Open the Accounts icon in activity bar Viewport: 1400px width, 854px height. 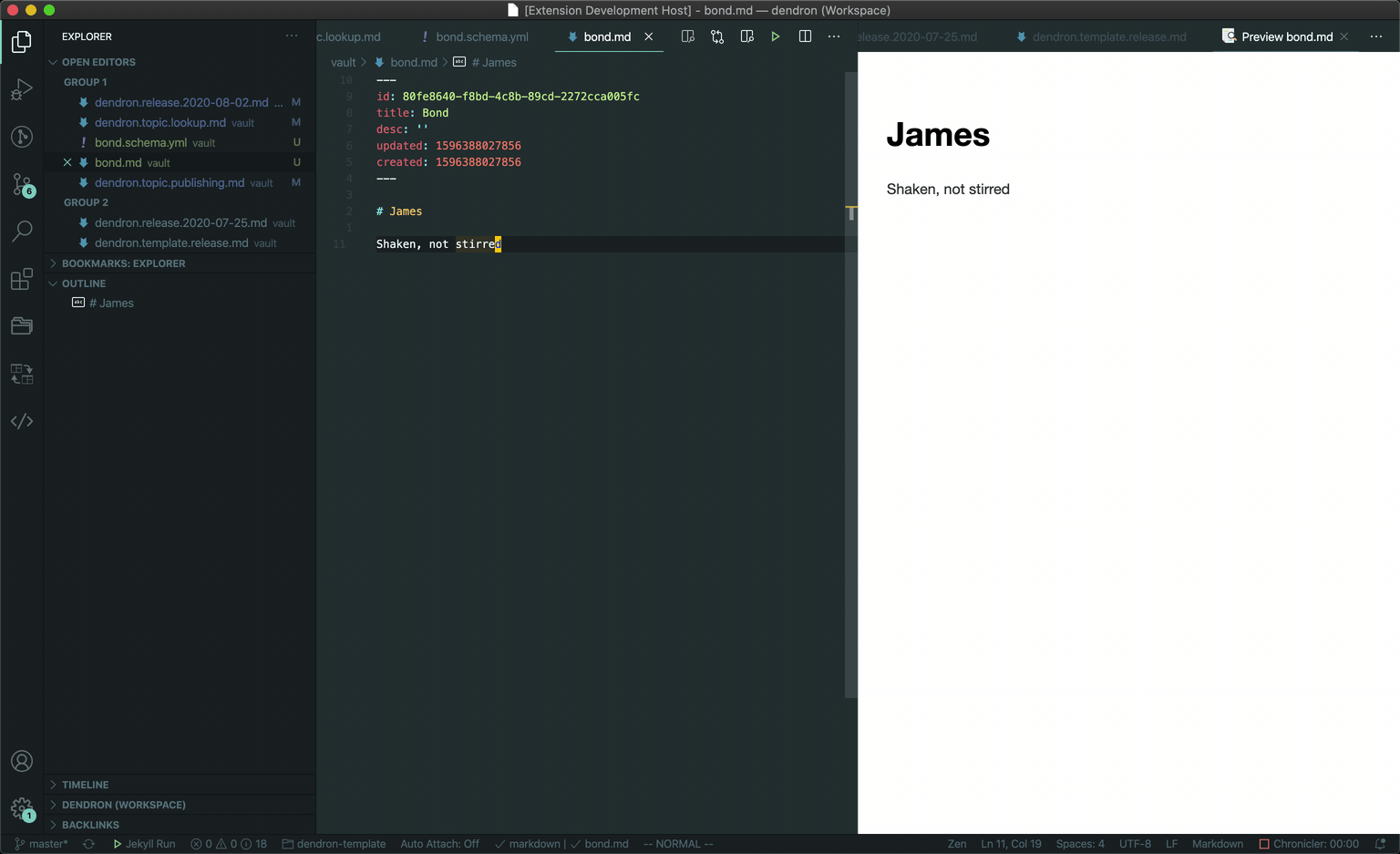pos(22,761)
